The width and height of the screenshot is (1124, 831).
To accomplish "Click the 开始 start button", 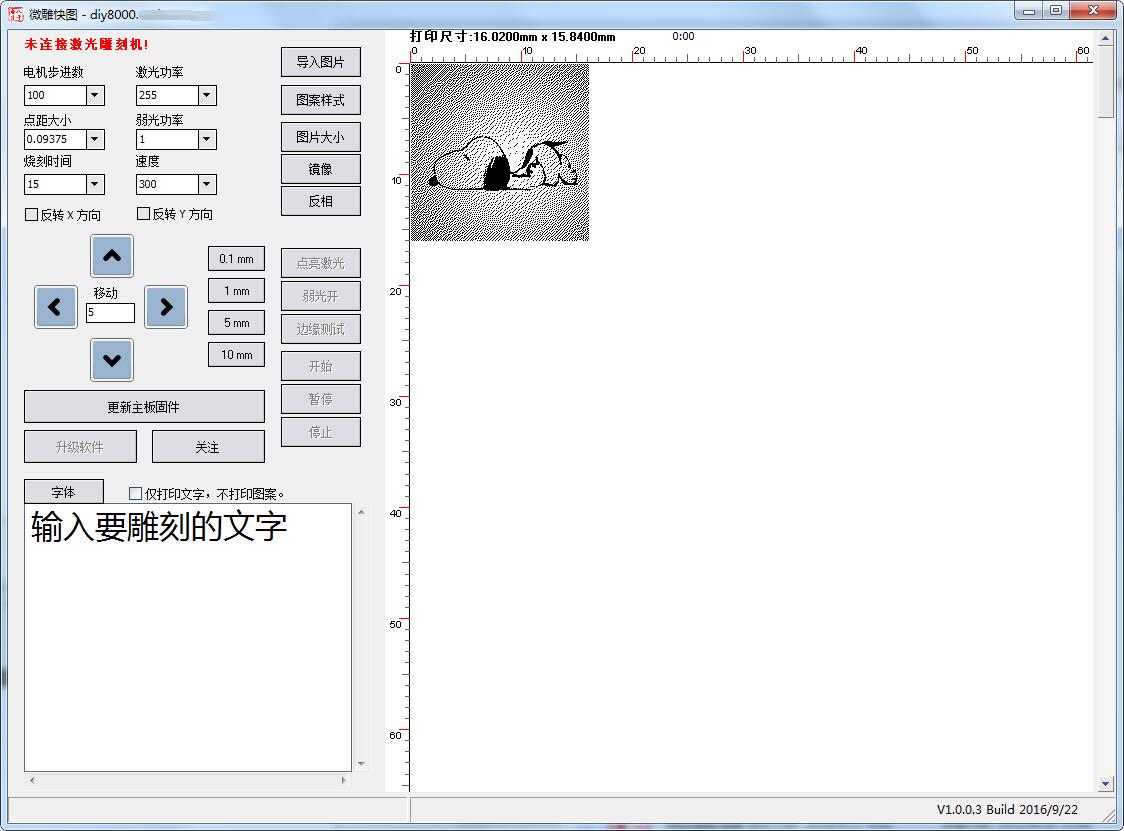I will [320, 366].
